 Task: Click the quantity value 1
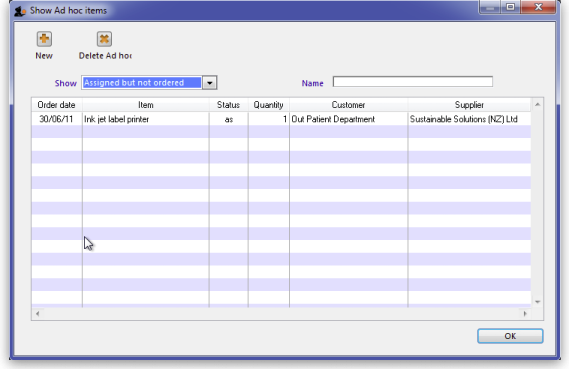point(269,119)
